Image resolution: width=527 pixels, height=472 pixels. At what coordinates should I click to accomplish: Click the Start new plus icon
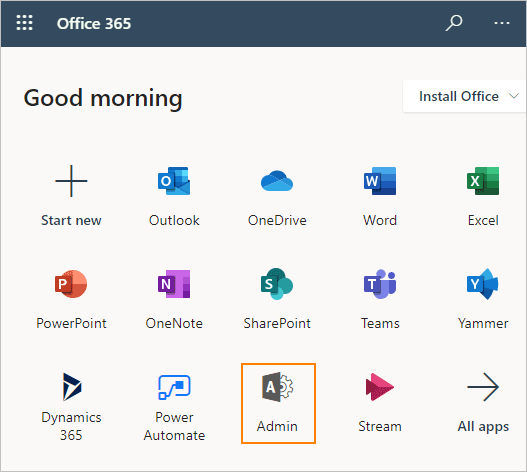pyautogui.click(x=71, y=181)
